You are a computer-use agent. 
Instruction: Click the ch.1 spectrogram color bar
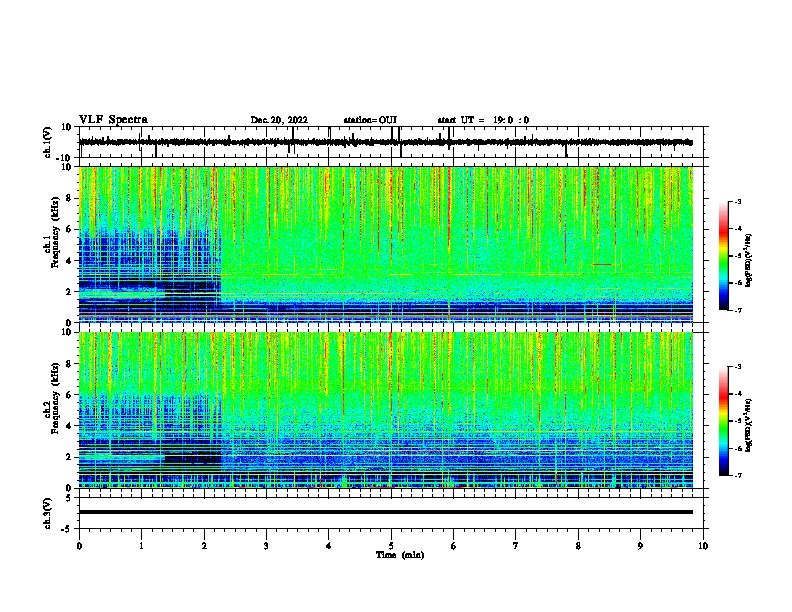[724, 256]
